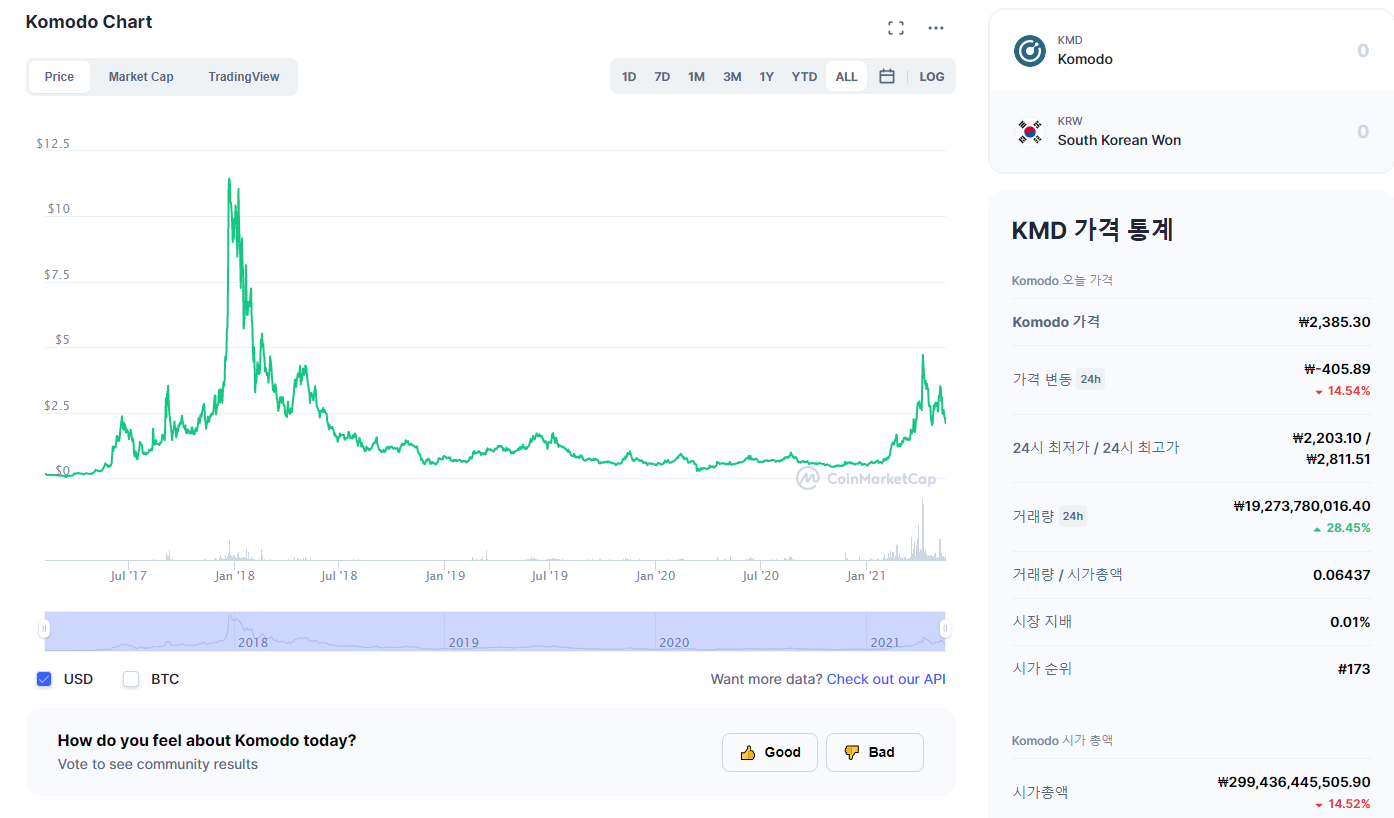1394x818 pixels.
Task: Click the $7.5 y-axis label
Action: (x=59, y=275)
